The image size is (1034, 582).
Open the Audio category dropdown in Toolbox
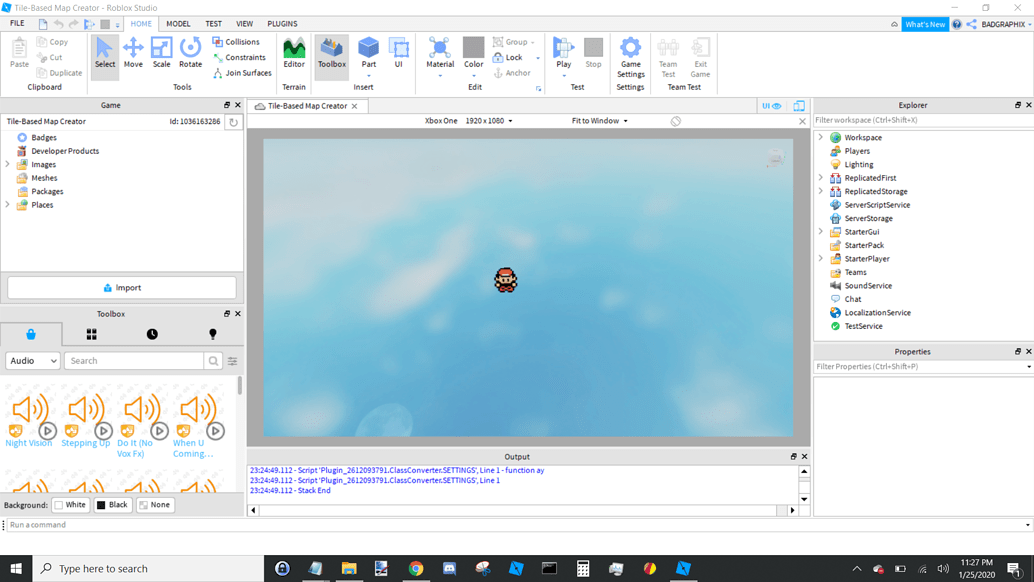(31, 361)
